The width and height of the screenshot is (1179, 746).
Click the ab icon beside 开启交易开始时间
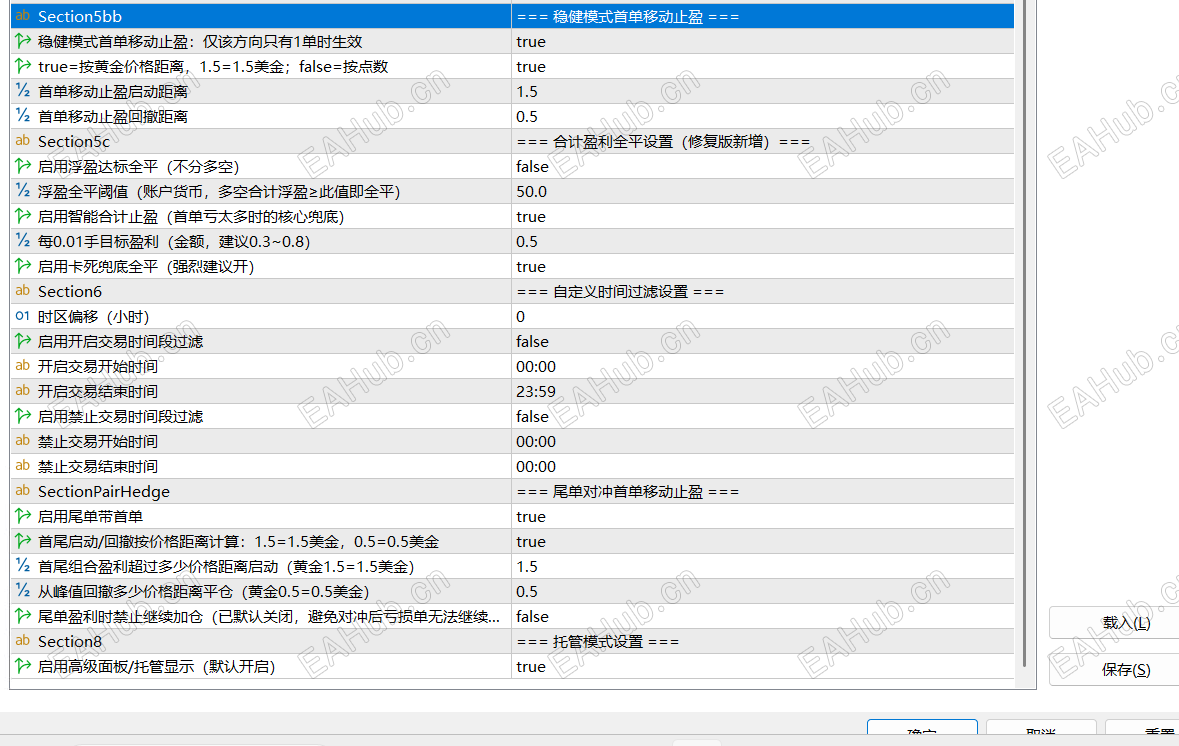(x=23, y=365)
